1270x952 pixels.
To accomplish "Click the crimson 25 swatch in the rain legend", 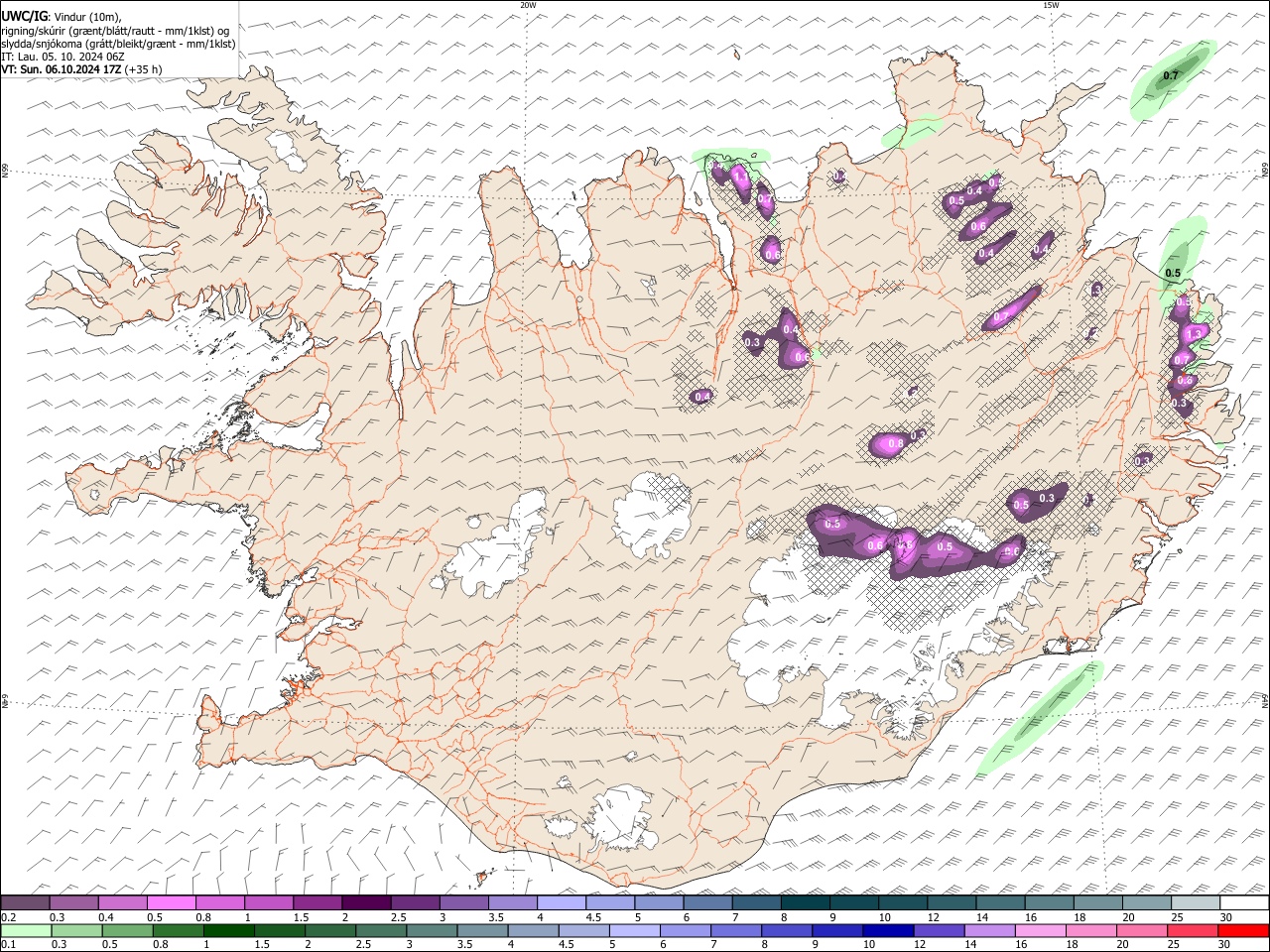I will point(1194,931).
